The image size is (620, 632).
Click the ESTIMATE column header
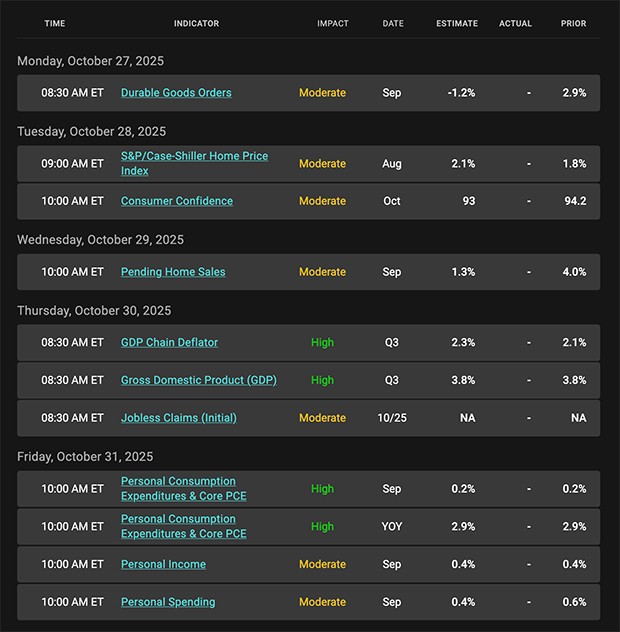coord(457,24)
